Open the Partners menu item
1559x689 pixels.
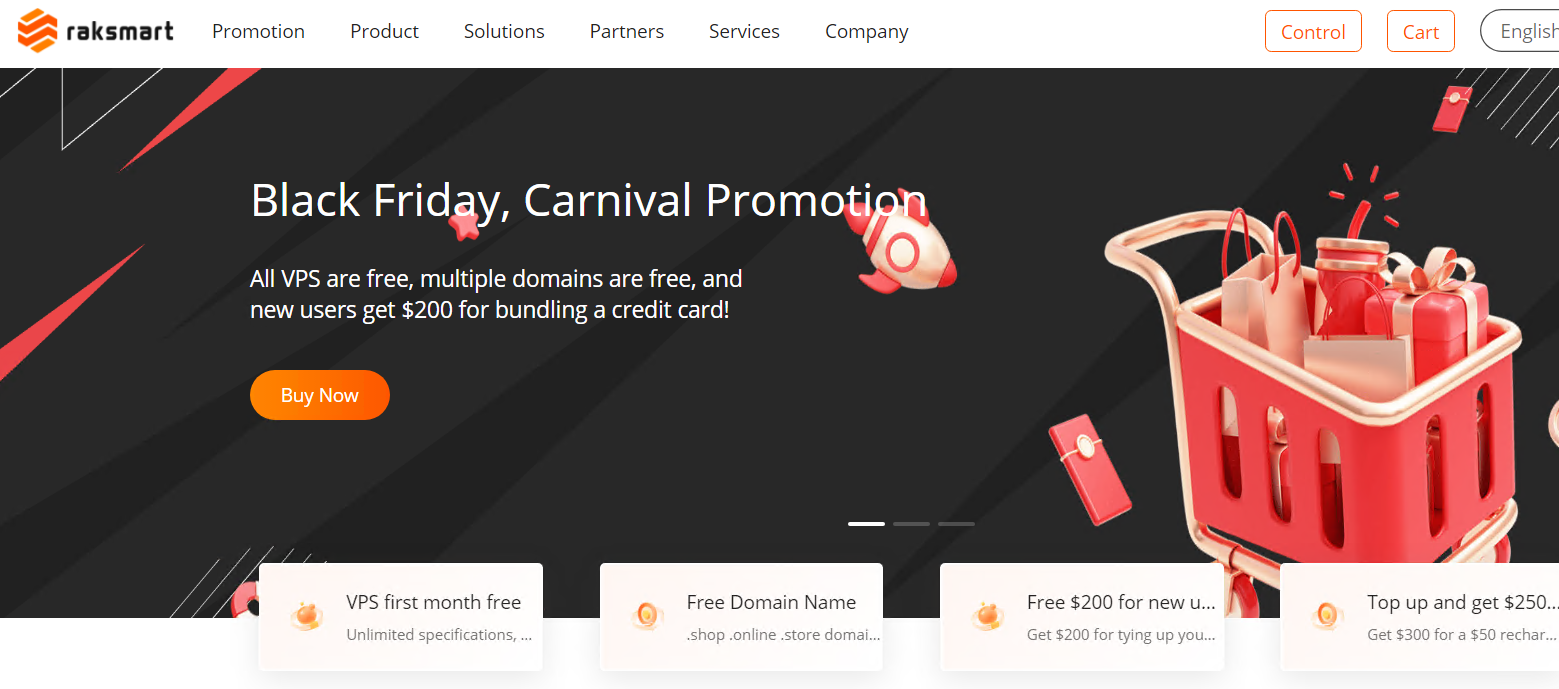[x=627, y=31]
